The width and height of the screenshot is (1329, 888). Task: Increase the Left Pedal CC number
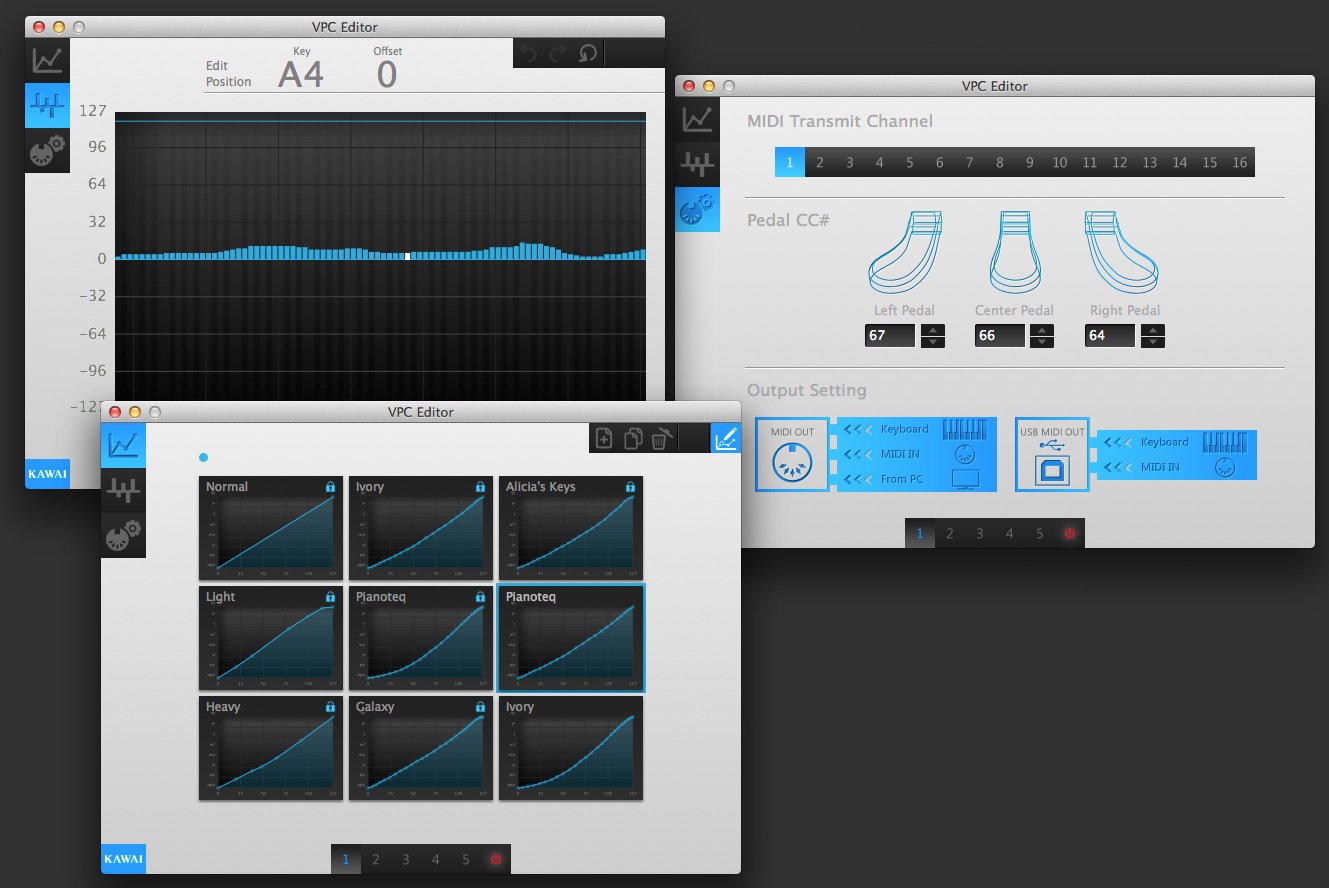[x=932, y=330]
